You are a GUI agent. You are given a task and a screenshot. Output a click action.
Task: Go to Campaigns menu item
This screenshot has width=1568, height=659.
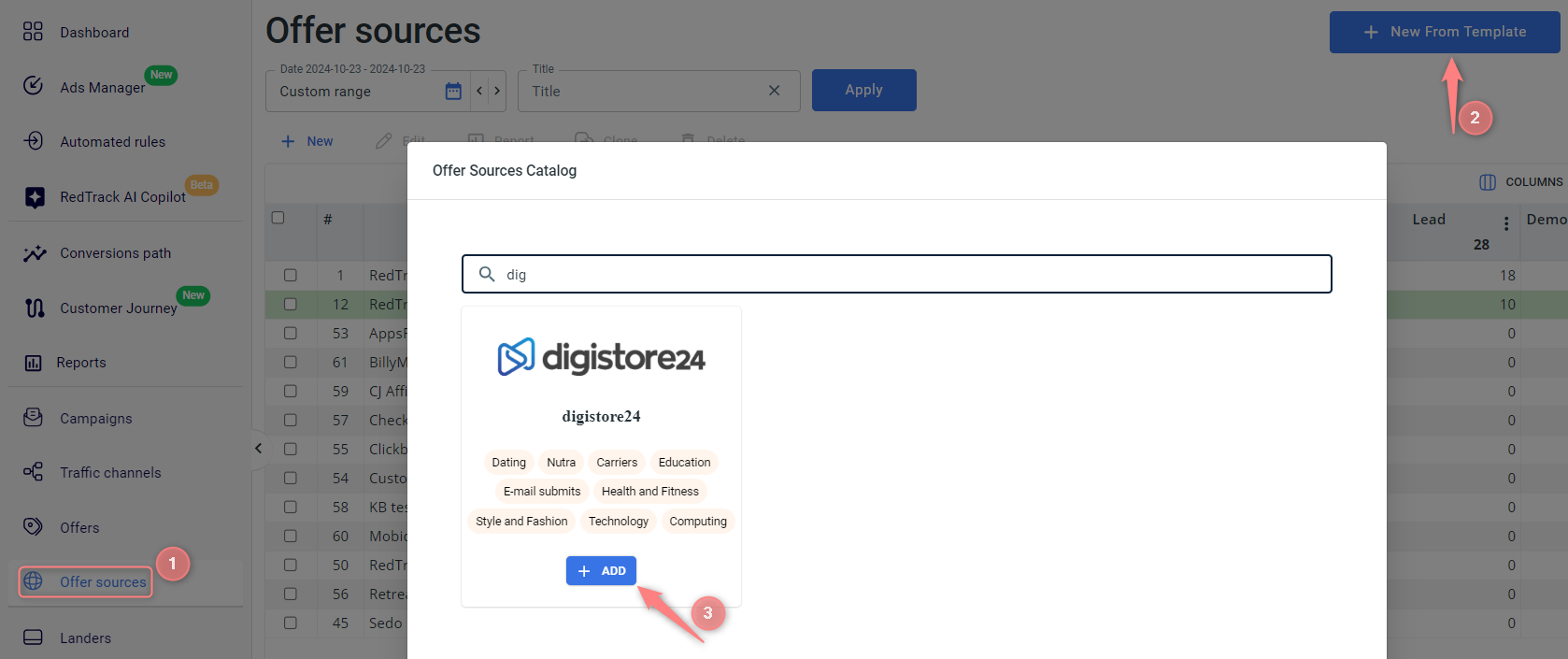96,419
